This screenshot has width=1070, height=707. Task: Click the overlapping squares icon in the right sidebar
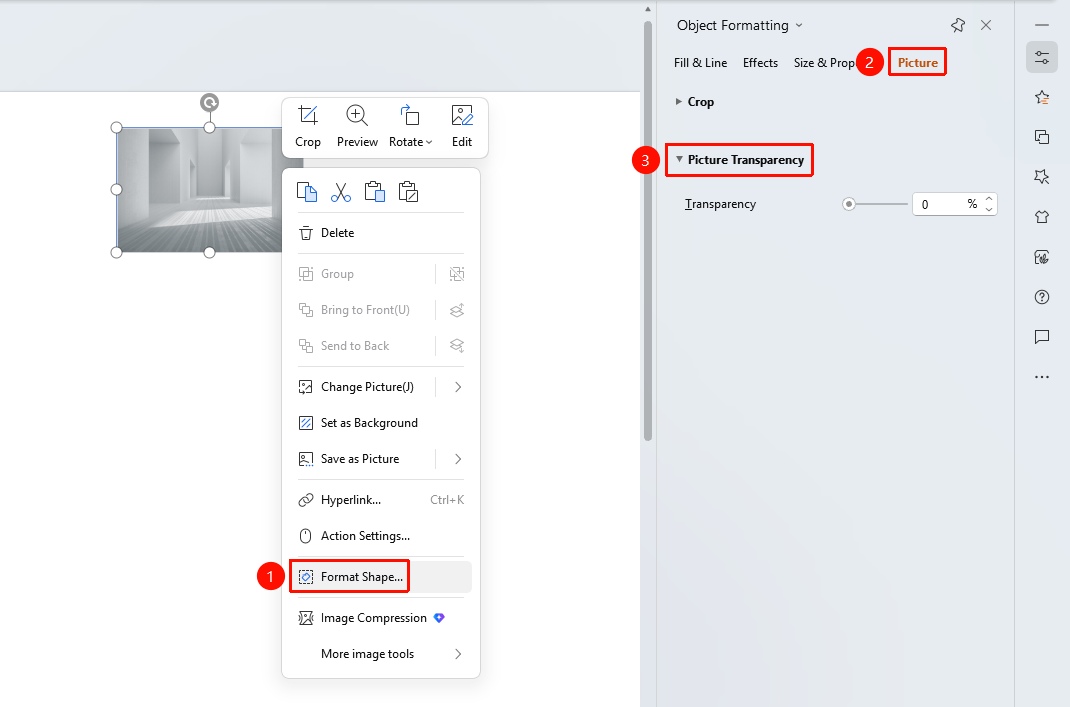[x=1042, y=137]
